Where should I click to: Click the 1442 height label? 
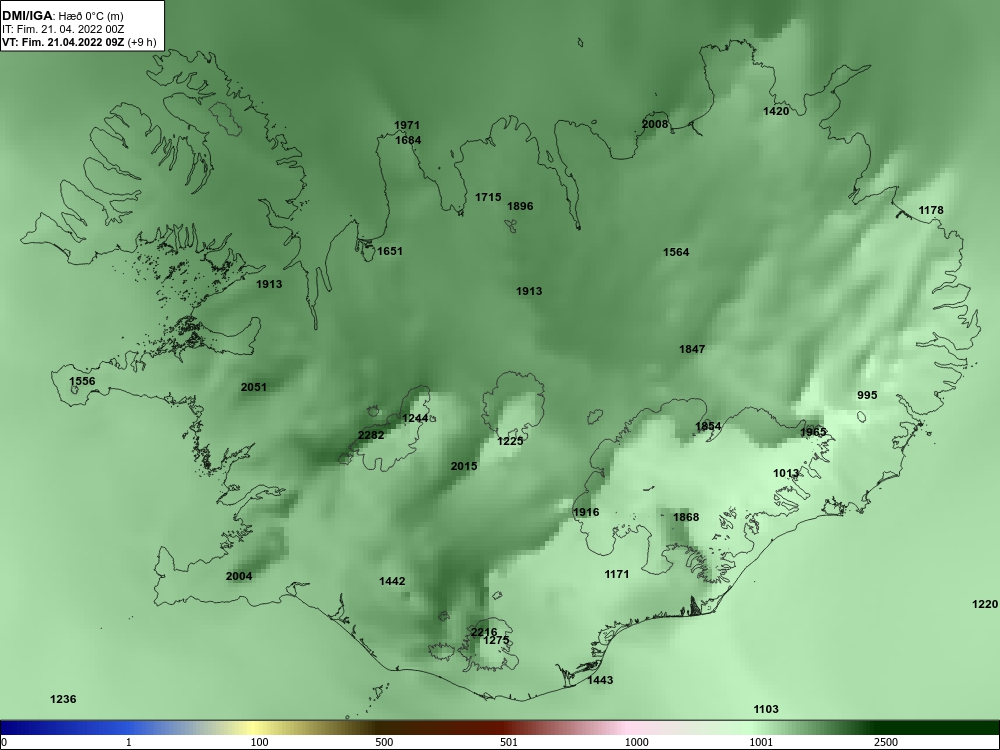(392, 582)
